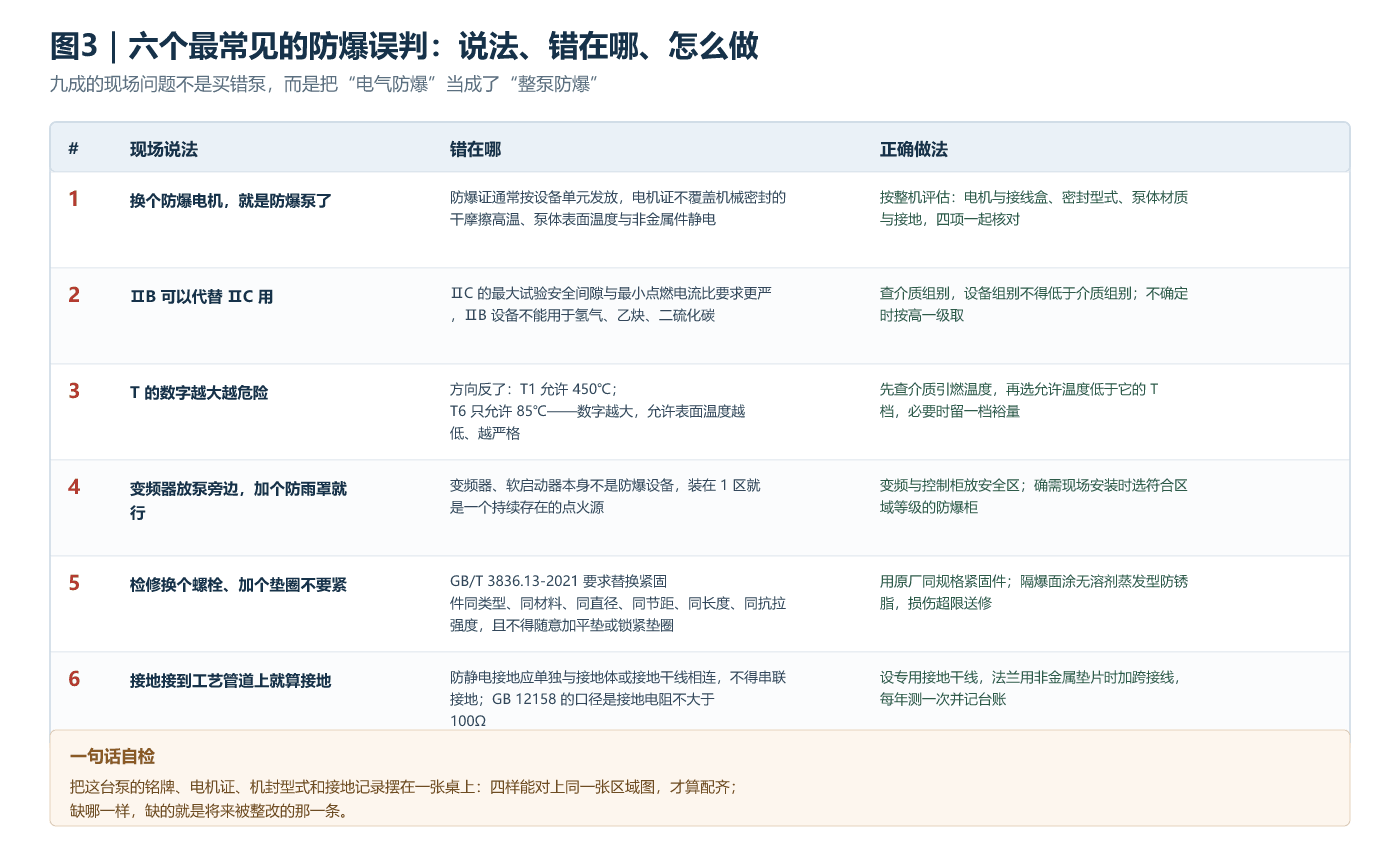Click cell starting 先查介质引燃温度
This screenshot has width=1400, height=860.
tap(1020, 400)
